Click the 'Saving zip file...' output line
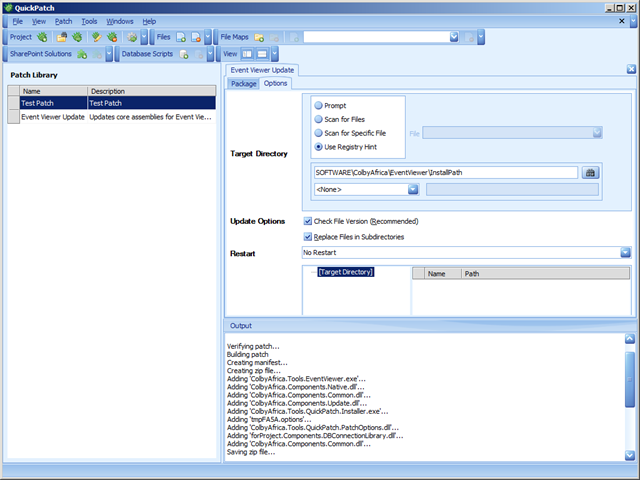 click(251, 452)
